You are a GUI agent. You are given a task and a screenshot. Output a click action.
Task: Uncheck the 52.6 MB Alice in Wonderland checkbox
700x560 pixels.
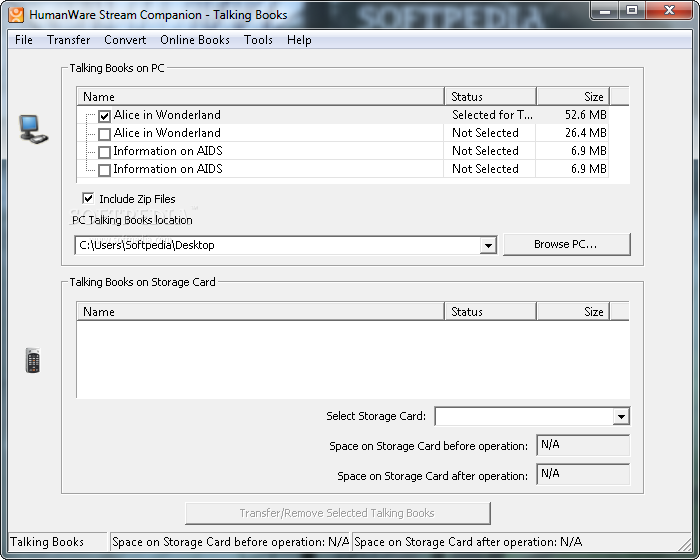click(x=104, y=116)
